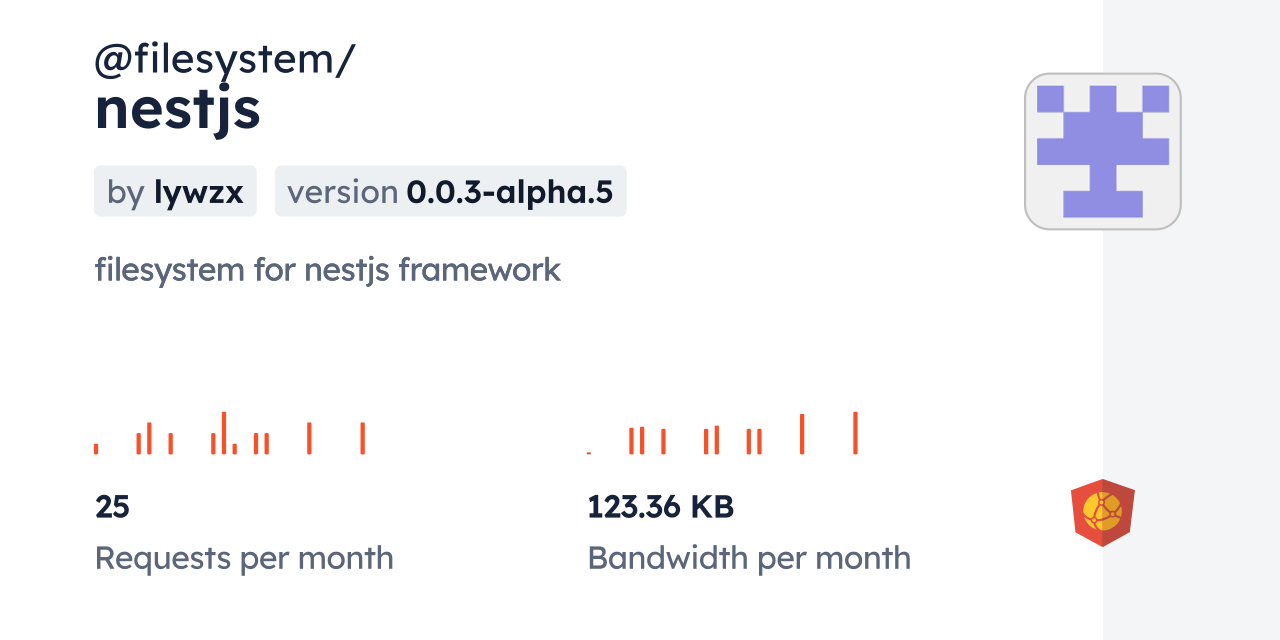Viewport: 1280px width, 640px height.
Task: Click the red jsDelivr logo
Action: tap(1102, 512)
